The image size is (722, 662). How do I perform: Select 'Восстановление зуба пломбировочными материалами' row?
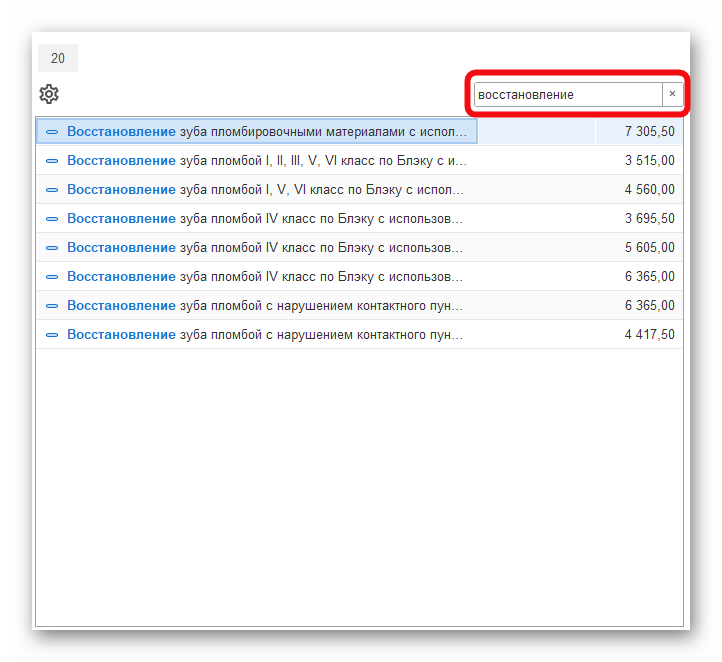click(x=267, y=132)
